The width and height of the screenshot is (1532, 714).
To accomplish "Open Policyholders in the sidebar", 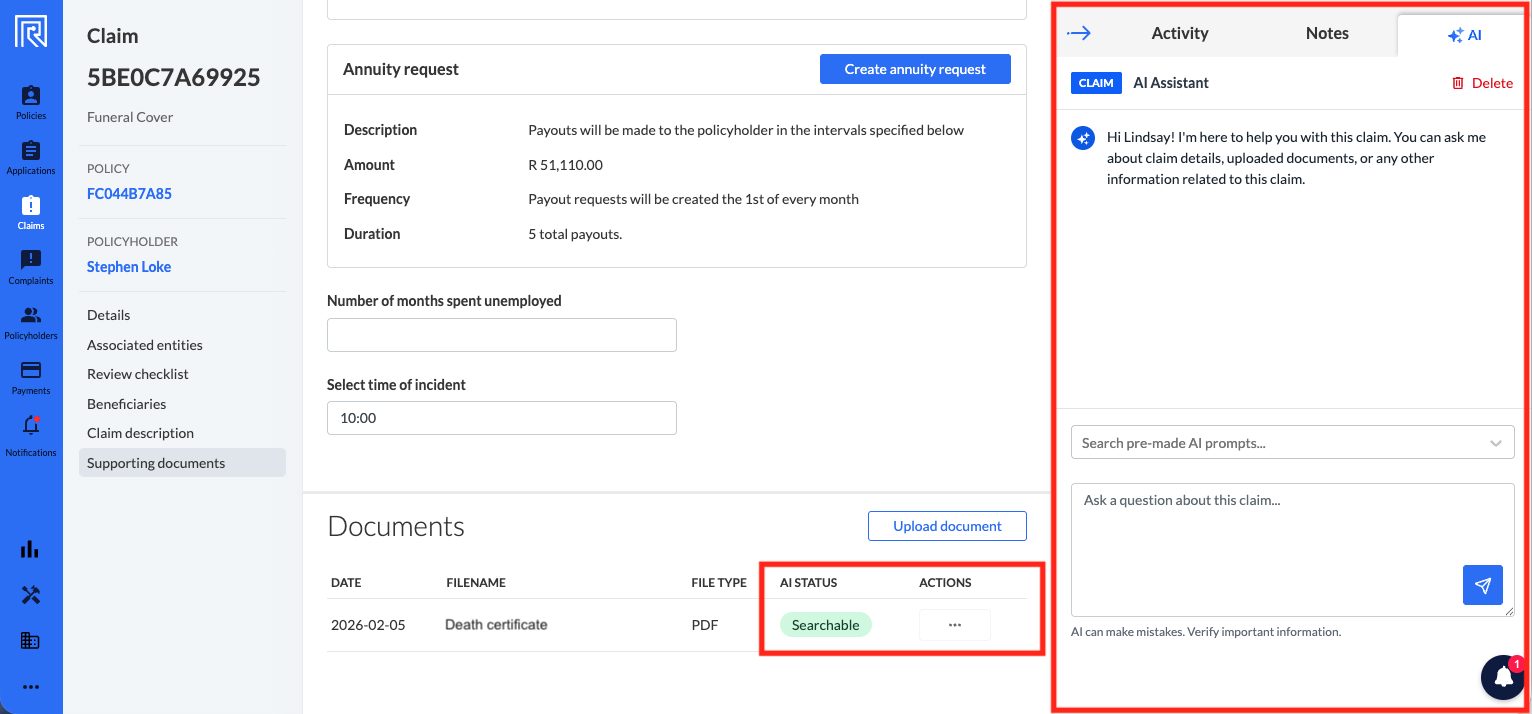I will (31, 323).
